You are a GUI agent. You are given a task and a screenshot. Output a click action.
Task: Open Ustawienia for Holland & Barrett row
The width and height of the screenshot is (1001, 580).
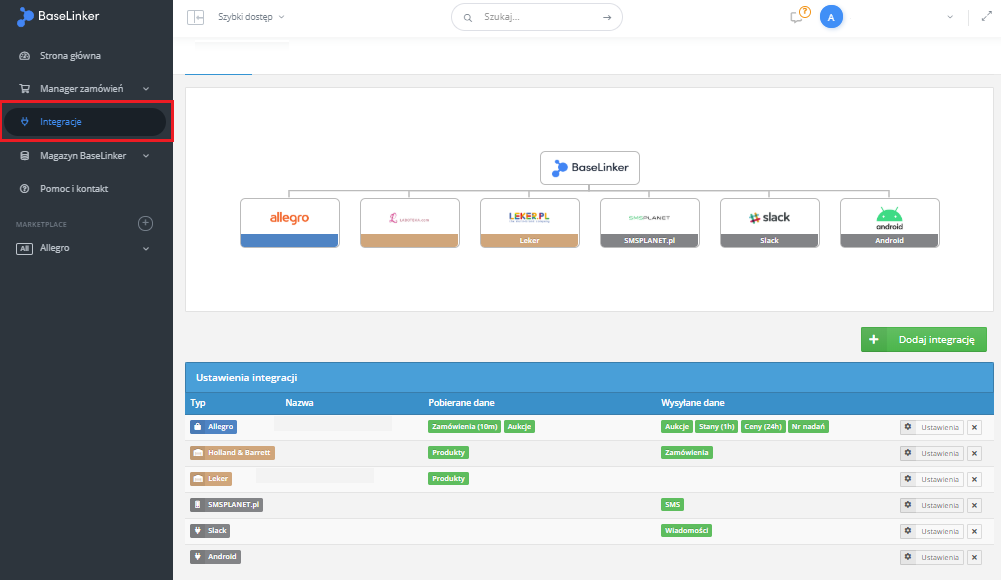tap(931, 454)
